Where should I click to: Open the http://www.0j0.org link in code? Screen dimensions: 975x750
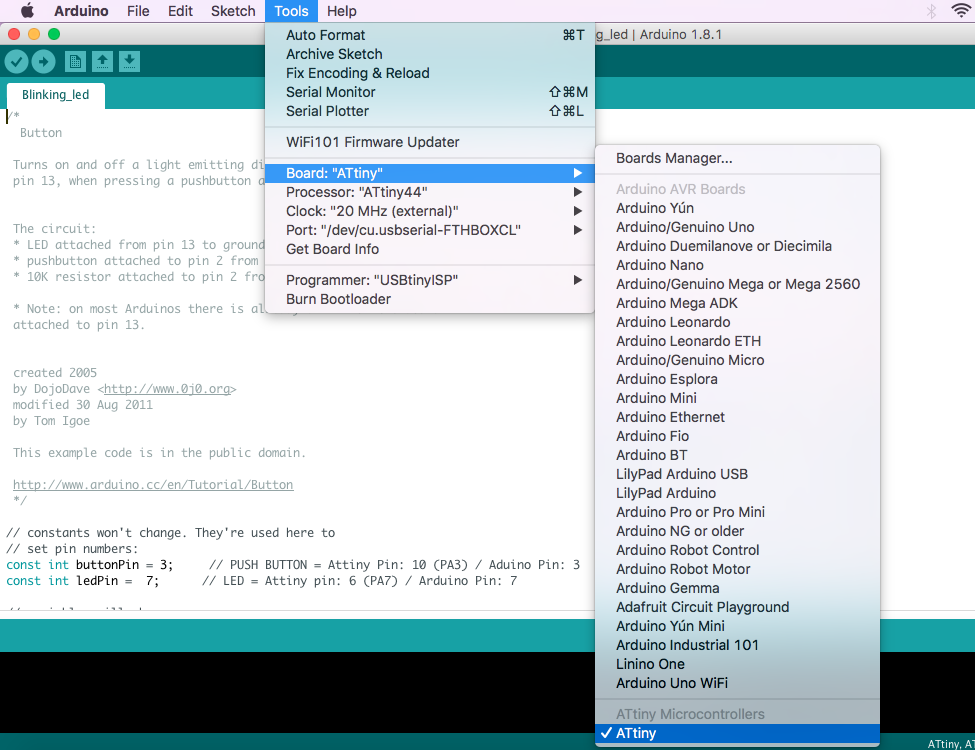(x=167, y=389)
